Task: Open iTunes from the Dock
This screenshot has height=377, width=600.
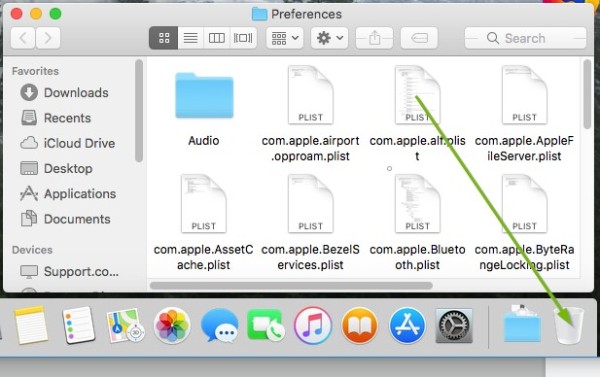Action: 313,326
